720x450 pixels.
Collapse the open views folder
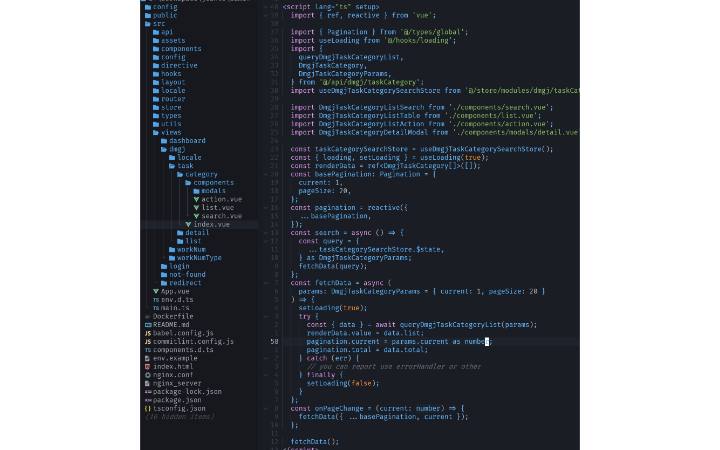(x=156, y=132)
